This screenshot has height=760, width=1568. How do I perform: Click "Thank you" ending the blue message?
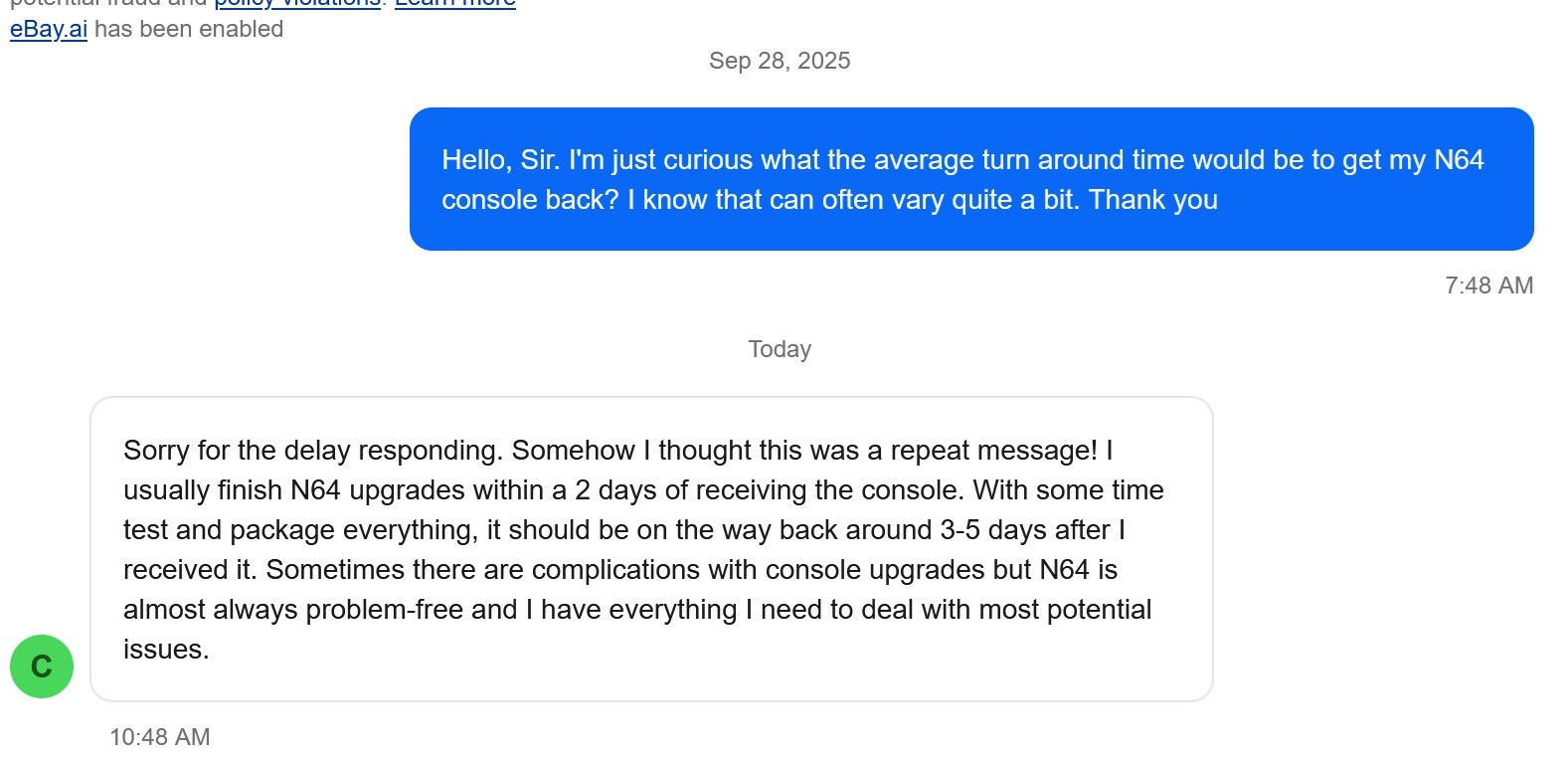coord(1153,200)
